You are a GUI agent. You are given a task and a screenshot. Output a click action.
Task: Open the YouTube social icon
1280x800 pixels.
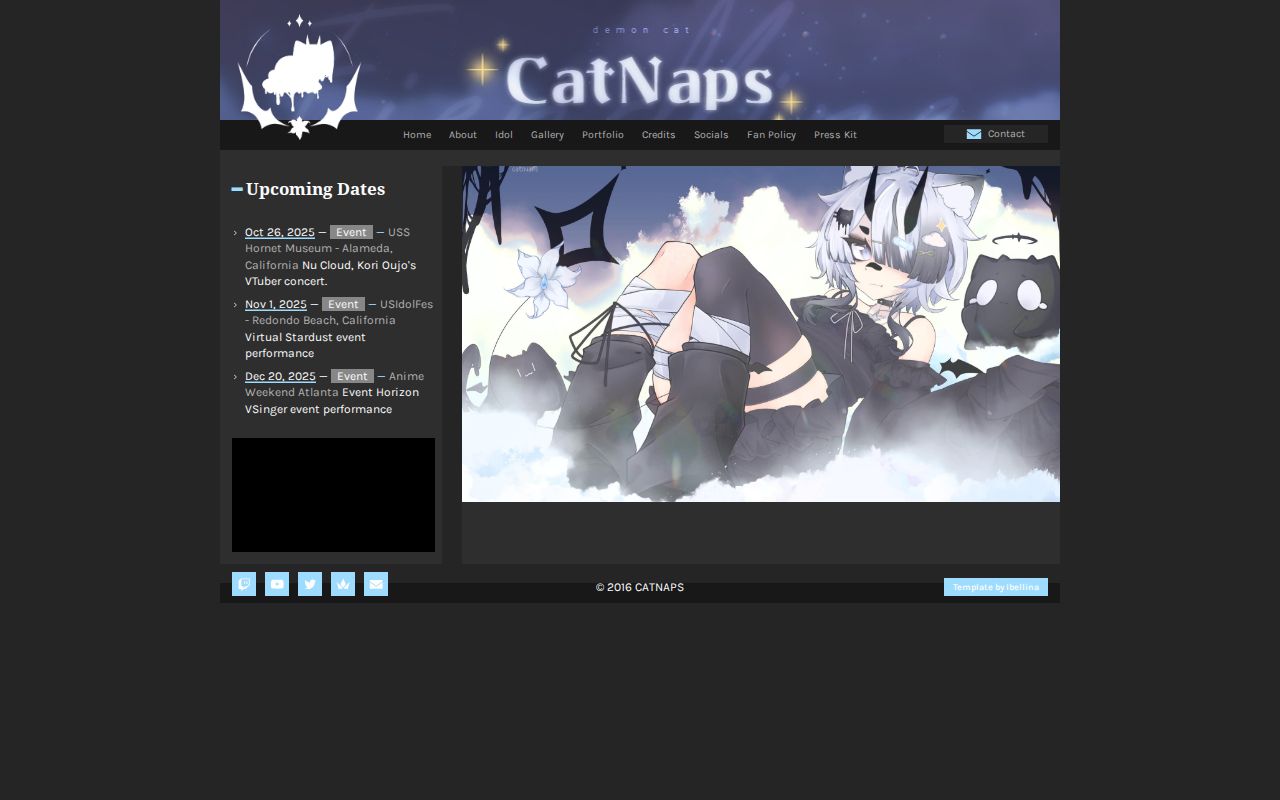277,584
